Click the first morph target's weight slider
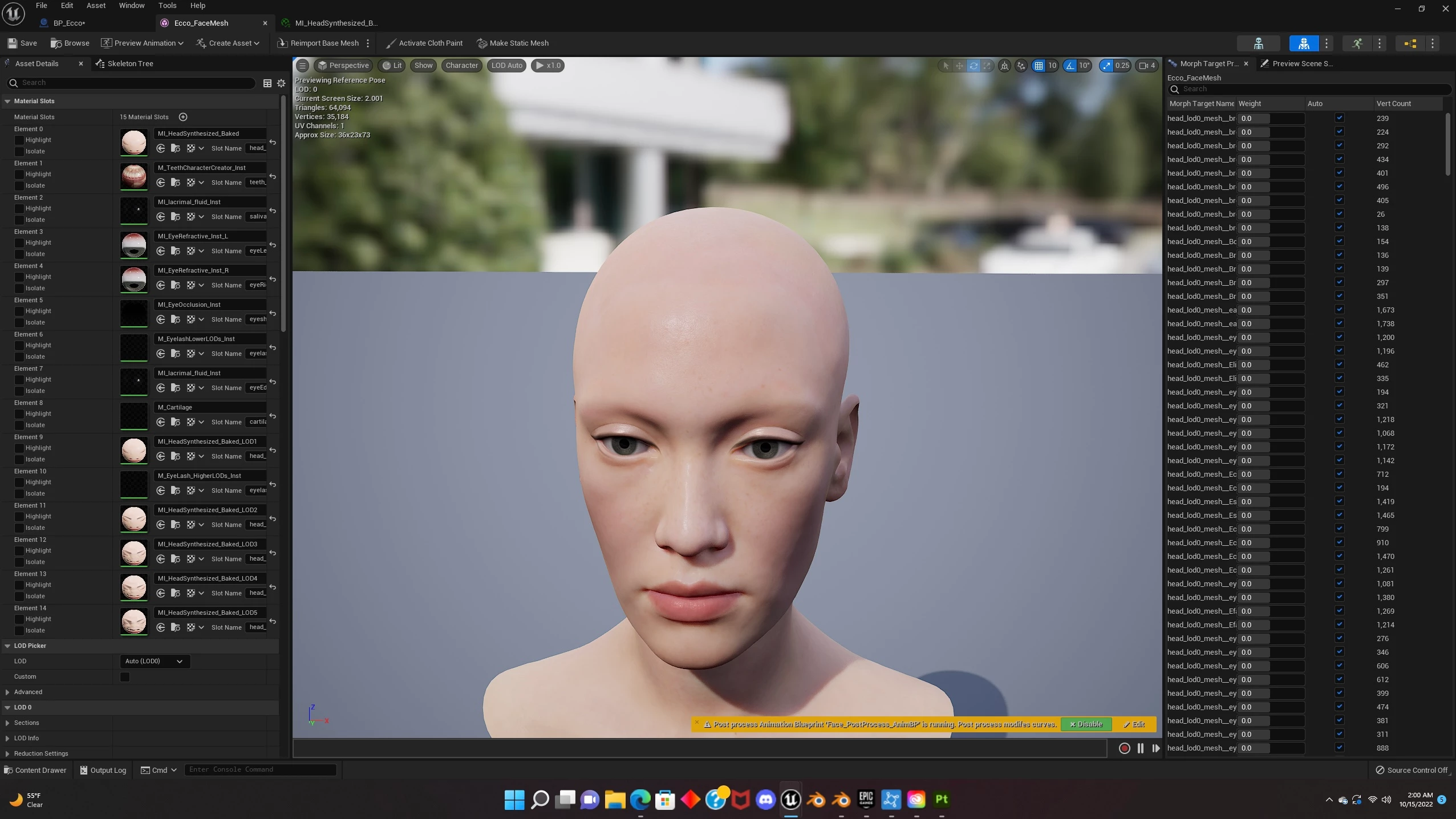 (x=1270, y=119)
